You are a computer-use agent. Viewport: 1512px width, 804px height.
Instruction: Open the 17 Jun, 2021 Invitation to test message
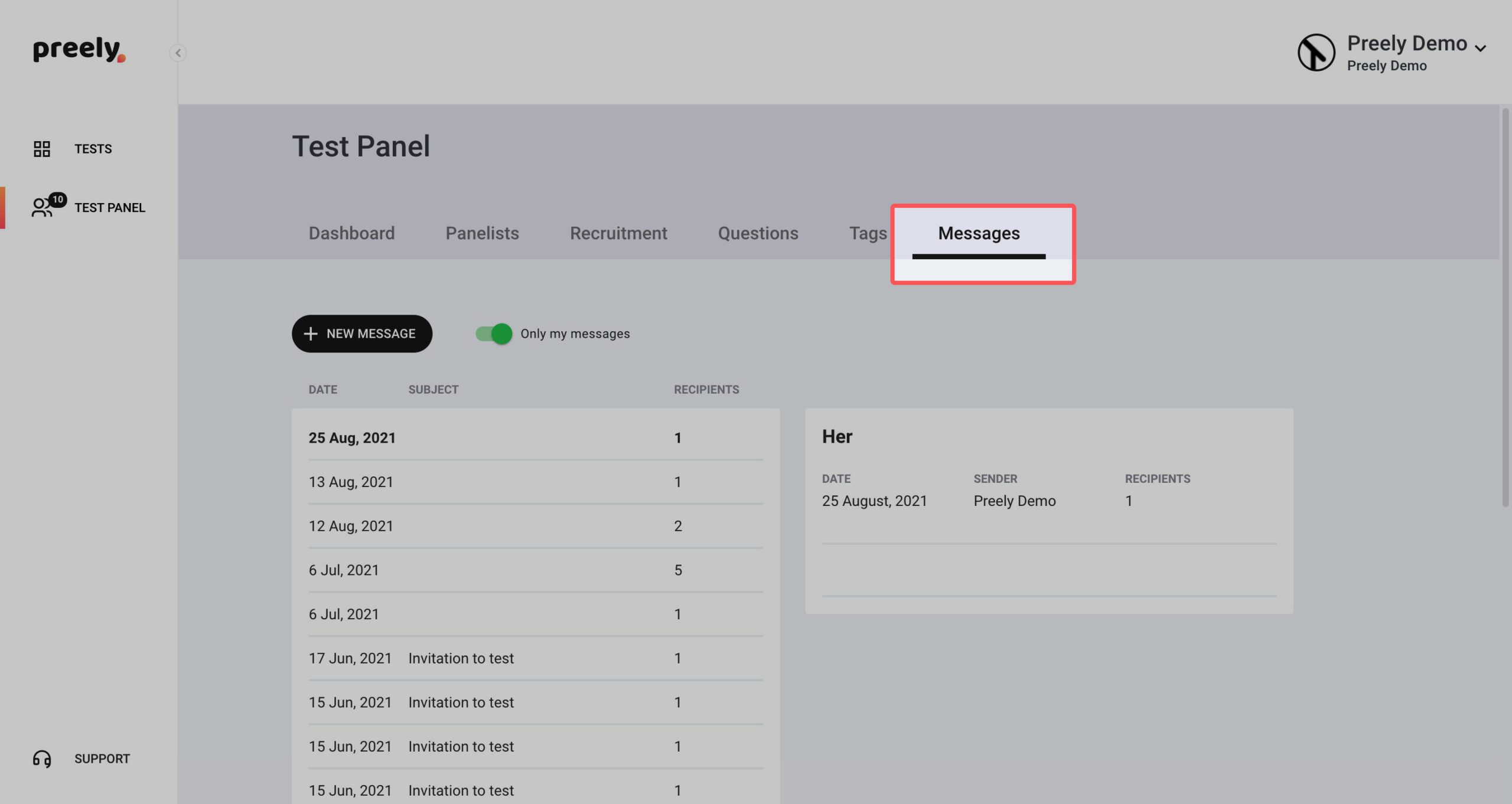(x=536, y=658)
